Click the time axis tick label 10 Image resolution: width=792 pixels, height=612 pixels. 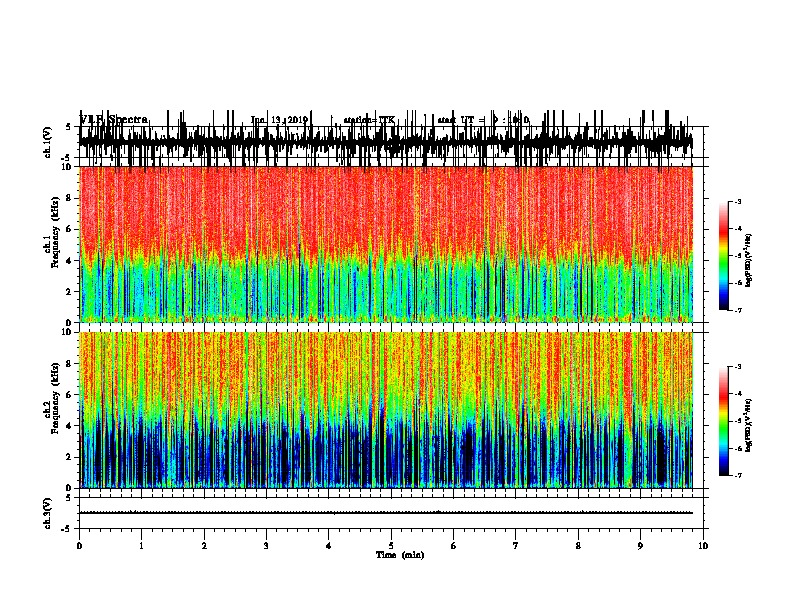tap(703, 546)
